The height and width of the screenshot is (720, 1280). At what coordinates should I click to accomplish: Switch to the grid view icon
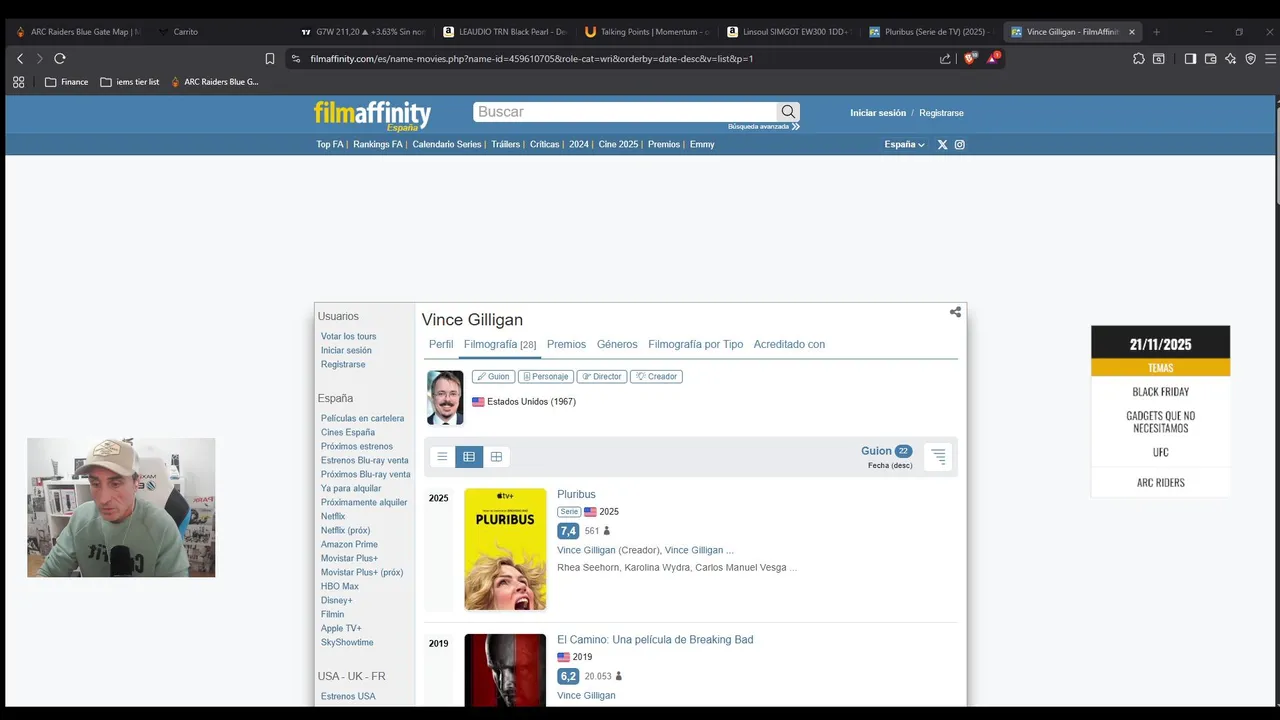[x=496, y=457]
